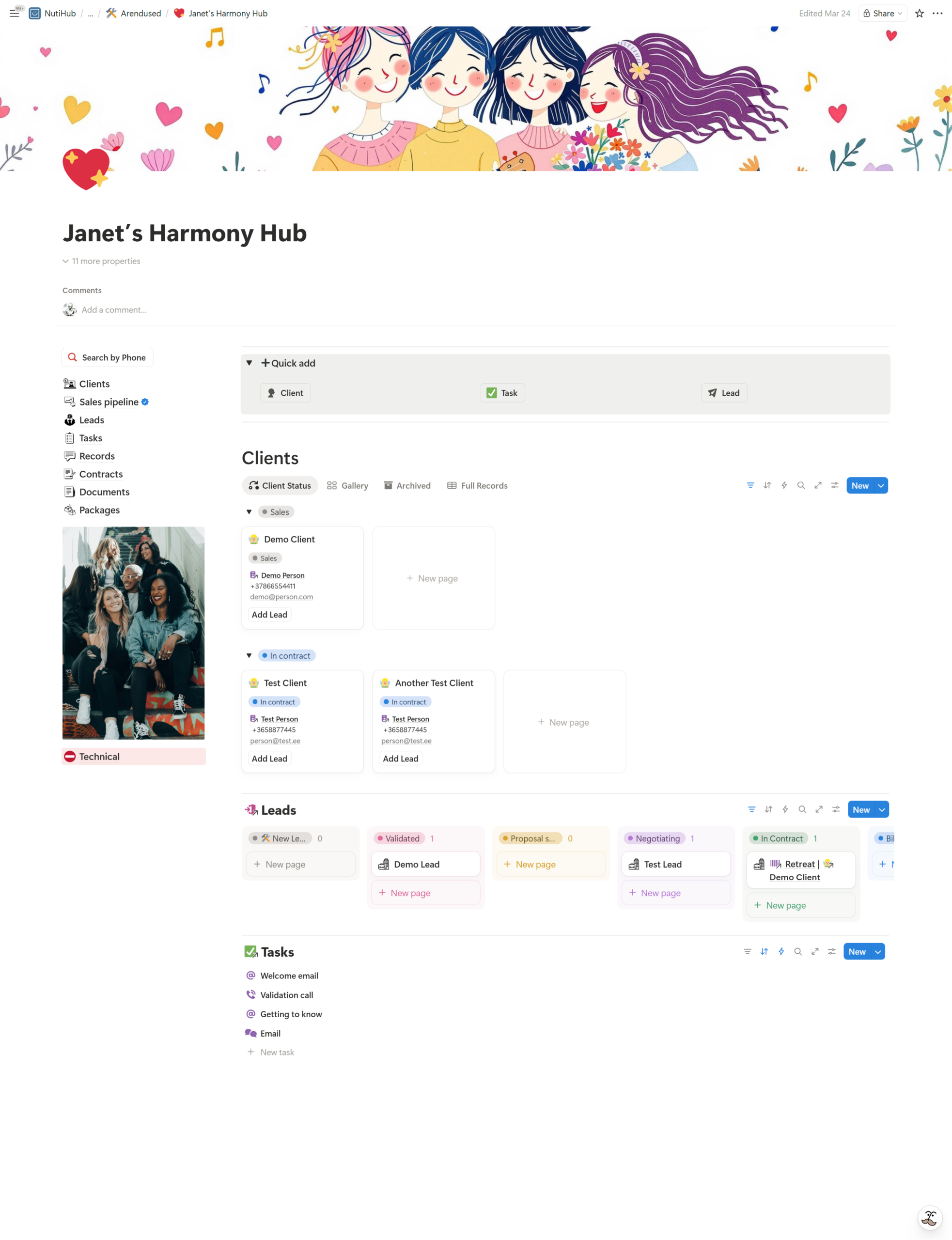The width and height of the screenshot is (952, 1240).
Task: Open Search by Phone
Action: tap(107, 357)
